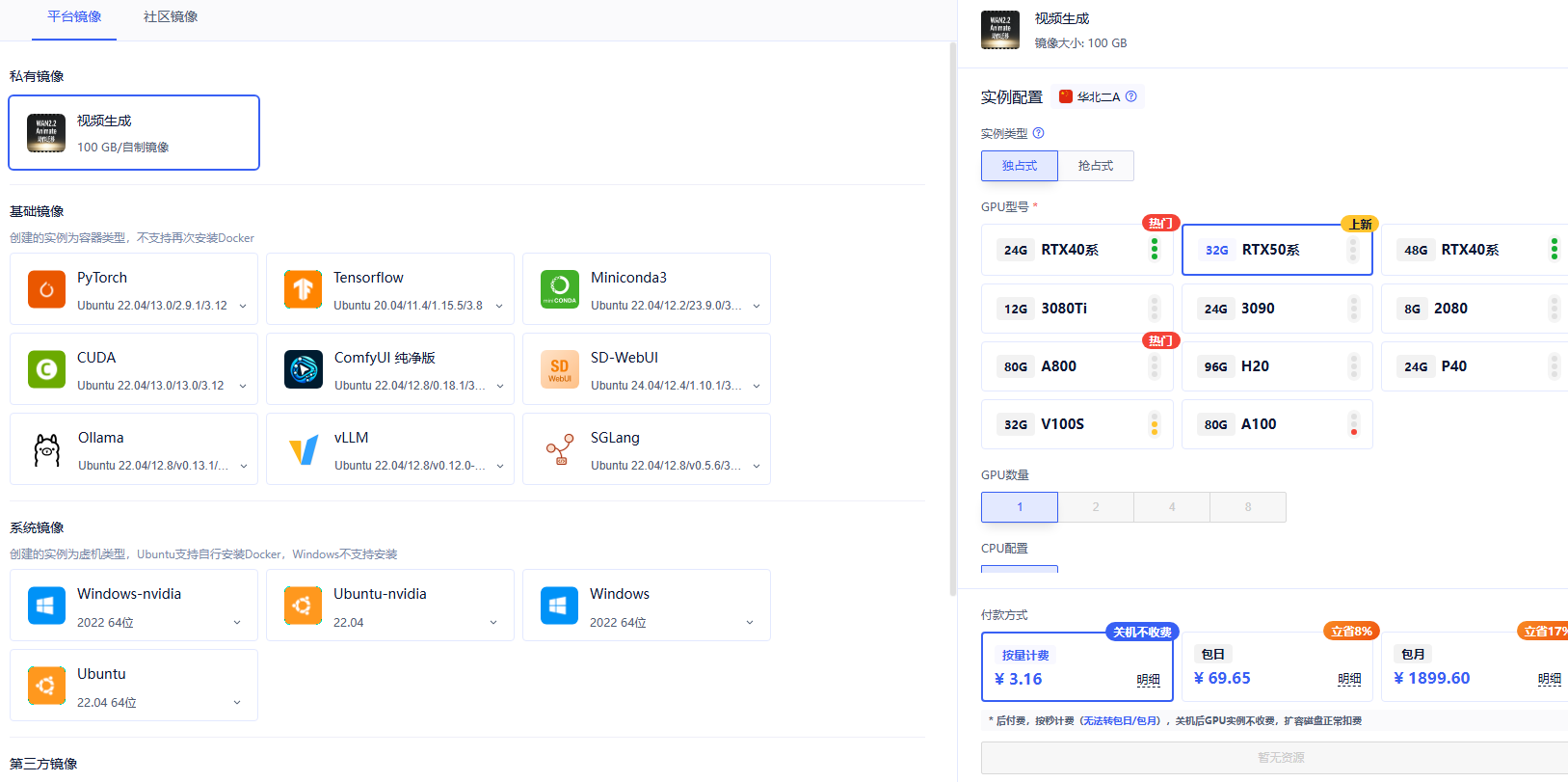Expand vLLM version dropdown arrow
Screen dimensions: 1568x782
(x=499, y=466)
